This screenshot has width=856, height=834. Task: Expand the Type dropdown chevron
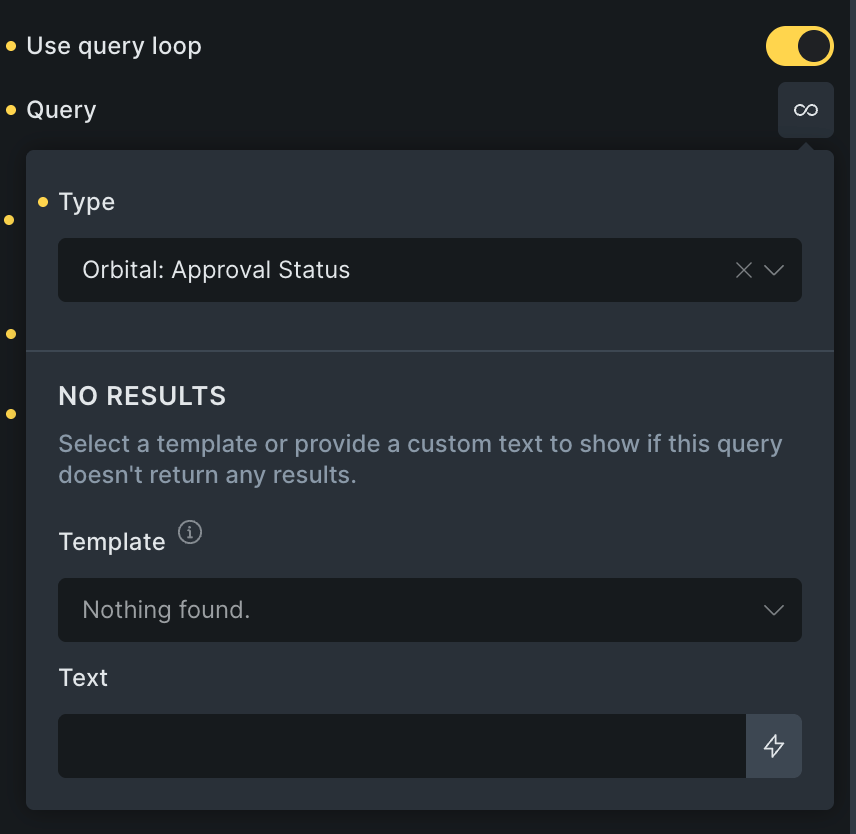tap(774, 270)
